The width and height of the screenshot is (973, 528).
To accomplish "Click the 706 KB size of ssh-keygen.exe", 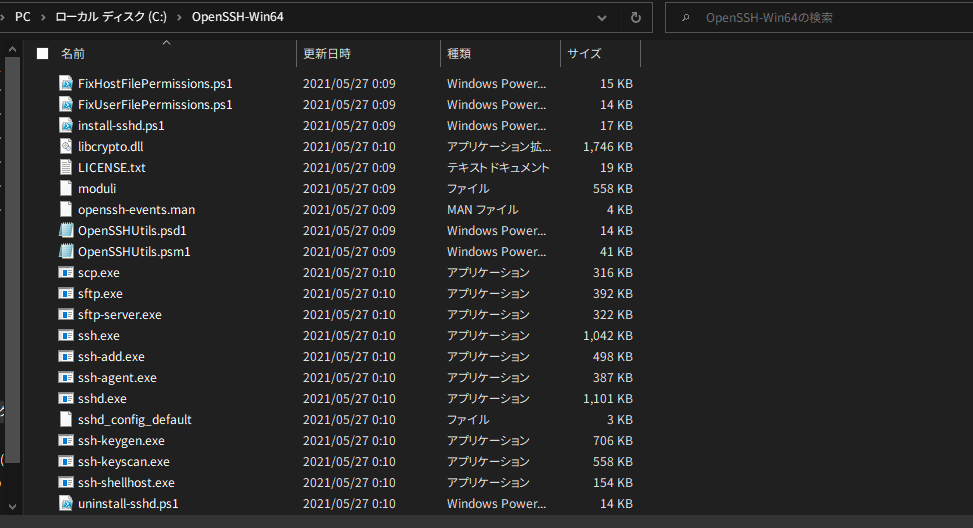I will click(613, 441).
